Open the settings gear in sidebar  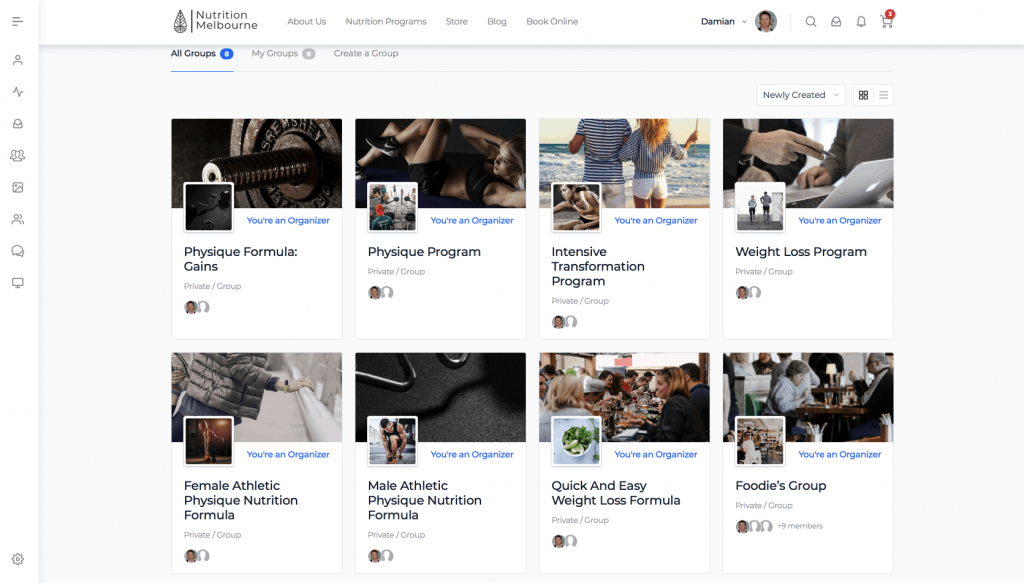(x=18, y=559)
